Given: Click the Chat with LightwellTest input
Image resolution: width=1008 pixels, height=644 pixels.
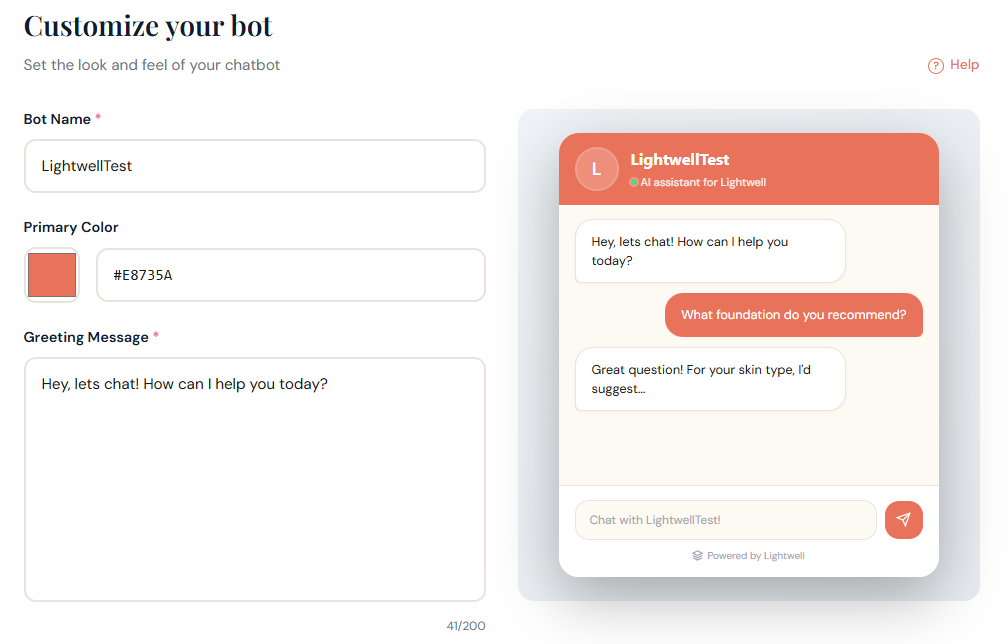Looking at the screenshot, I should (x=725, y=520).
